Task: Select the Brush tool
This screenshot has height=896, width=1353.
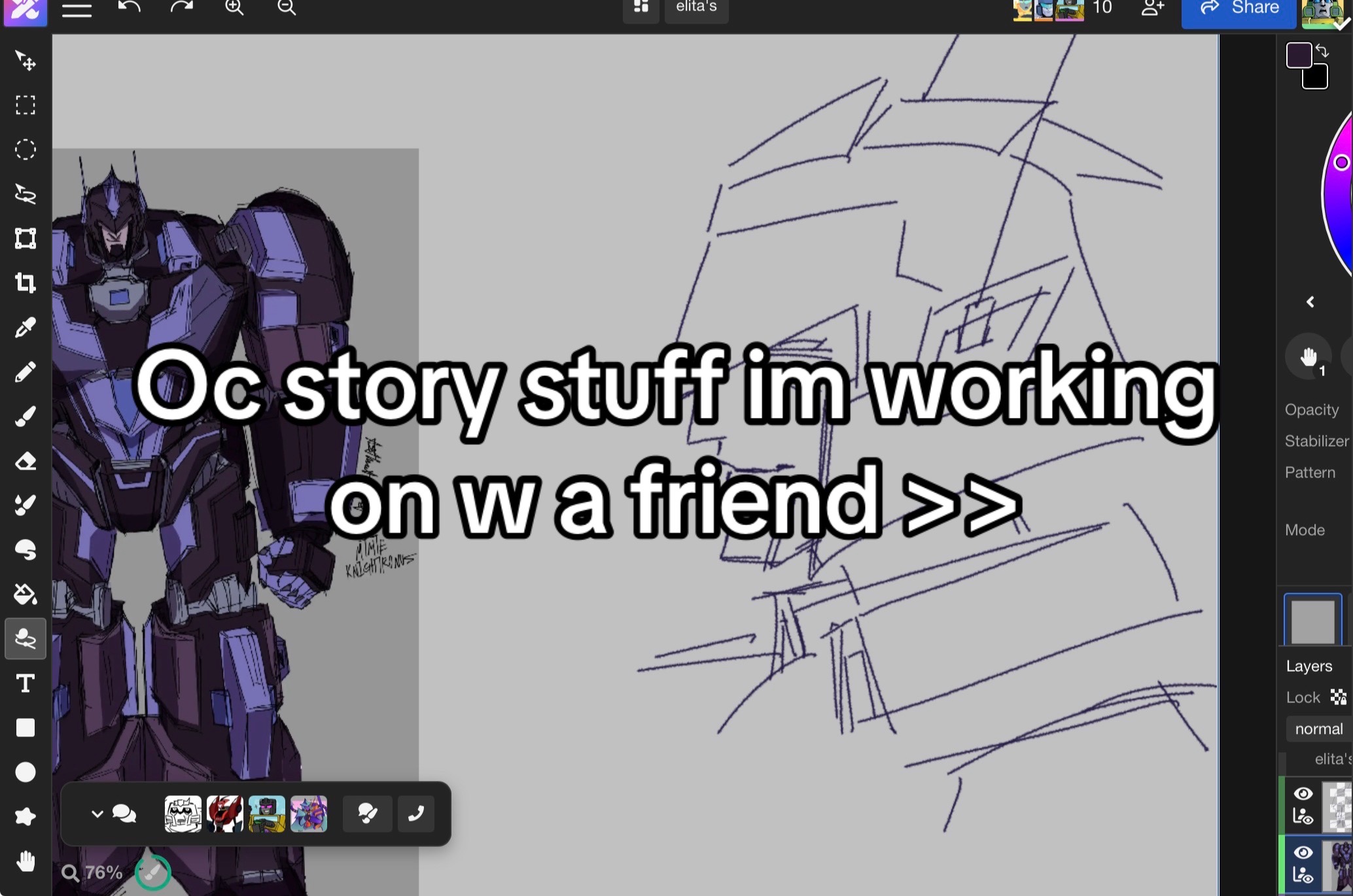Action: pos(26,417)
